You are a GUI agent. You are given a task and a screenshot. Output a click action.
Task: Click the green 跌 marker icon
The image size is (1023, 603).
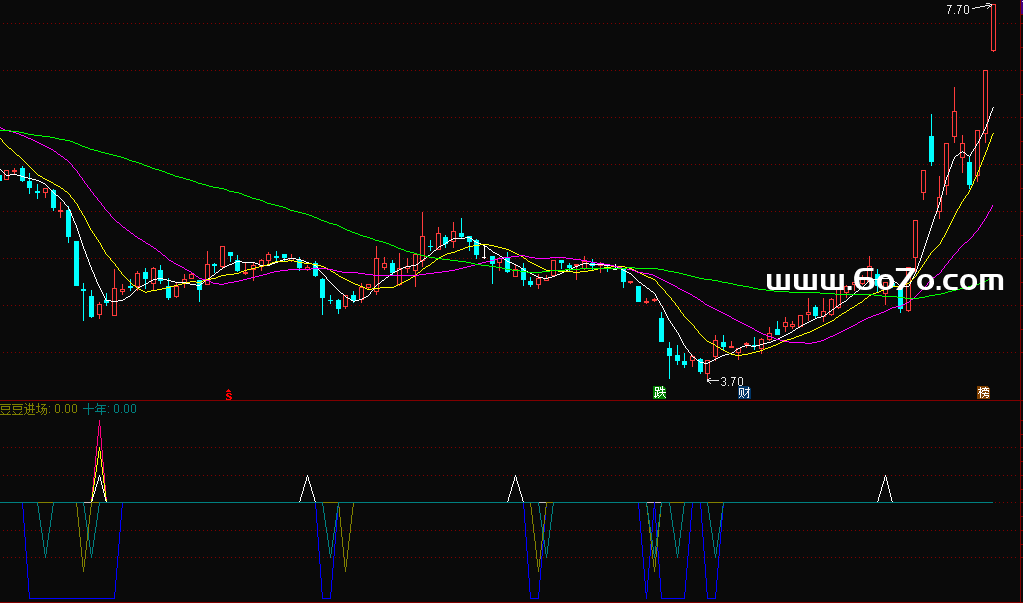659,392
